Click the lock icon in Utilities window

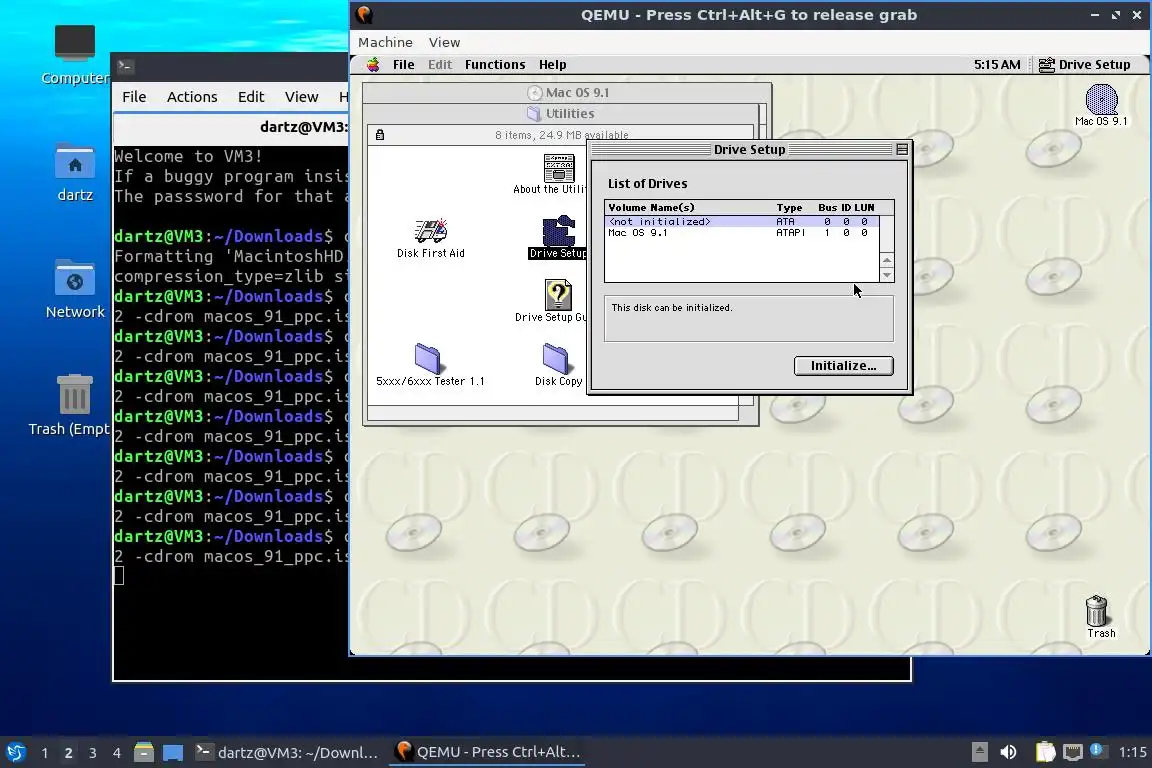tap(380, 134)
